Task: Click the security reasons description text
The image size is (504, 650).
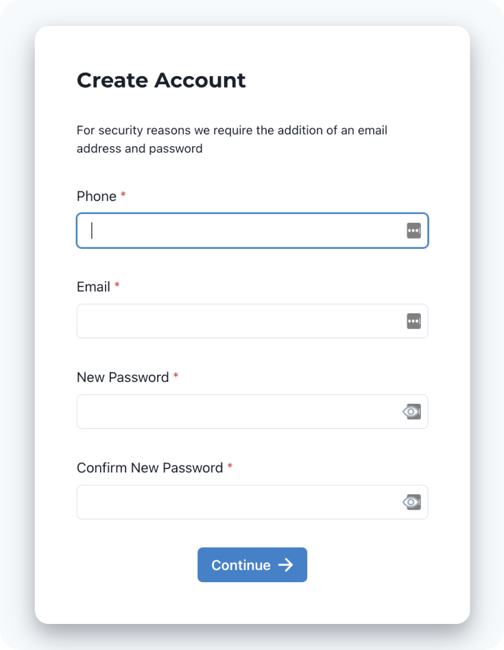Action: click(232, 139)
